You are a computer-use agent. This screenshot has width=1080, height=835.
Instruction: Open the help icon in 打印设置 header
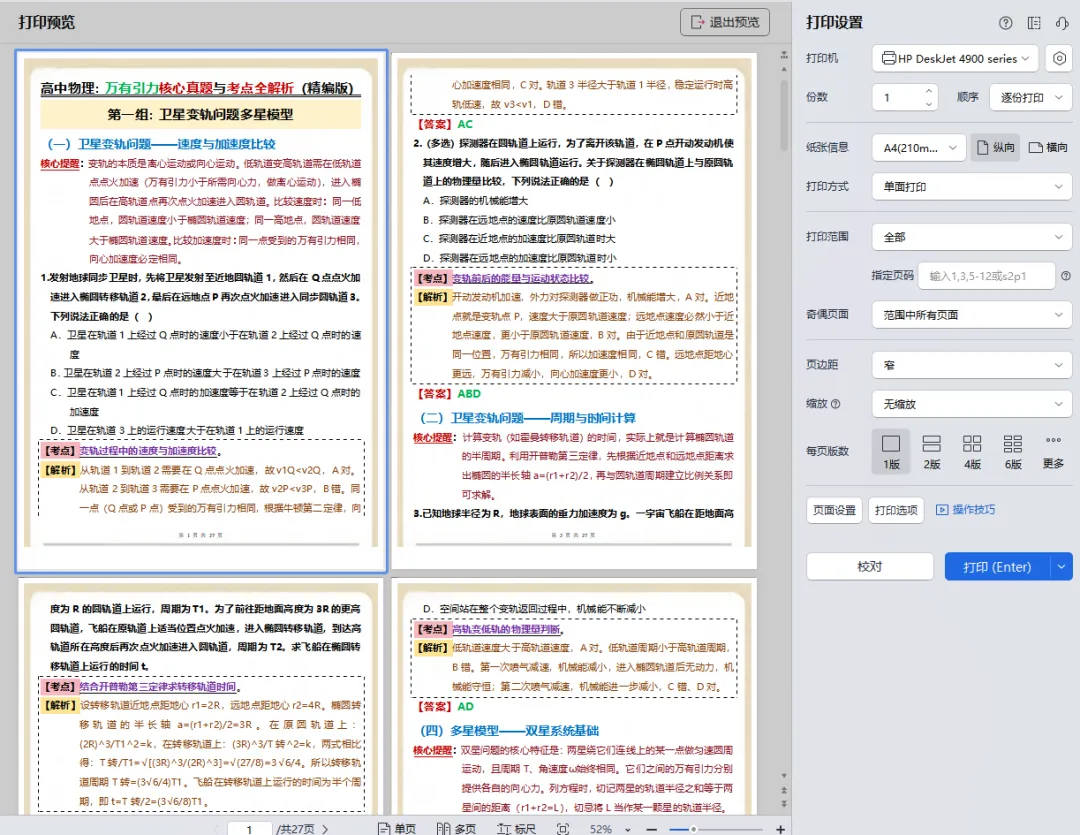1006,23
